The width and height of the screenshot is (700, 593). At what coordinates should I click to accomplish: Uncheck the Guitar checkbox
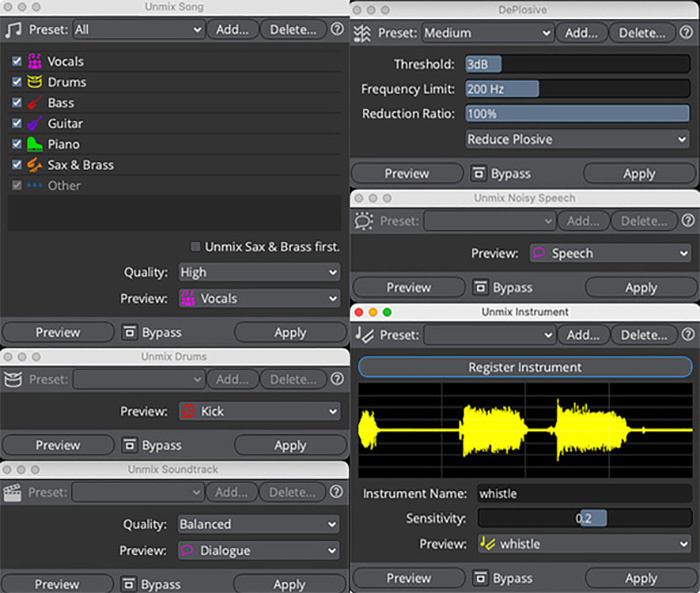click(x=17, y=123)
